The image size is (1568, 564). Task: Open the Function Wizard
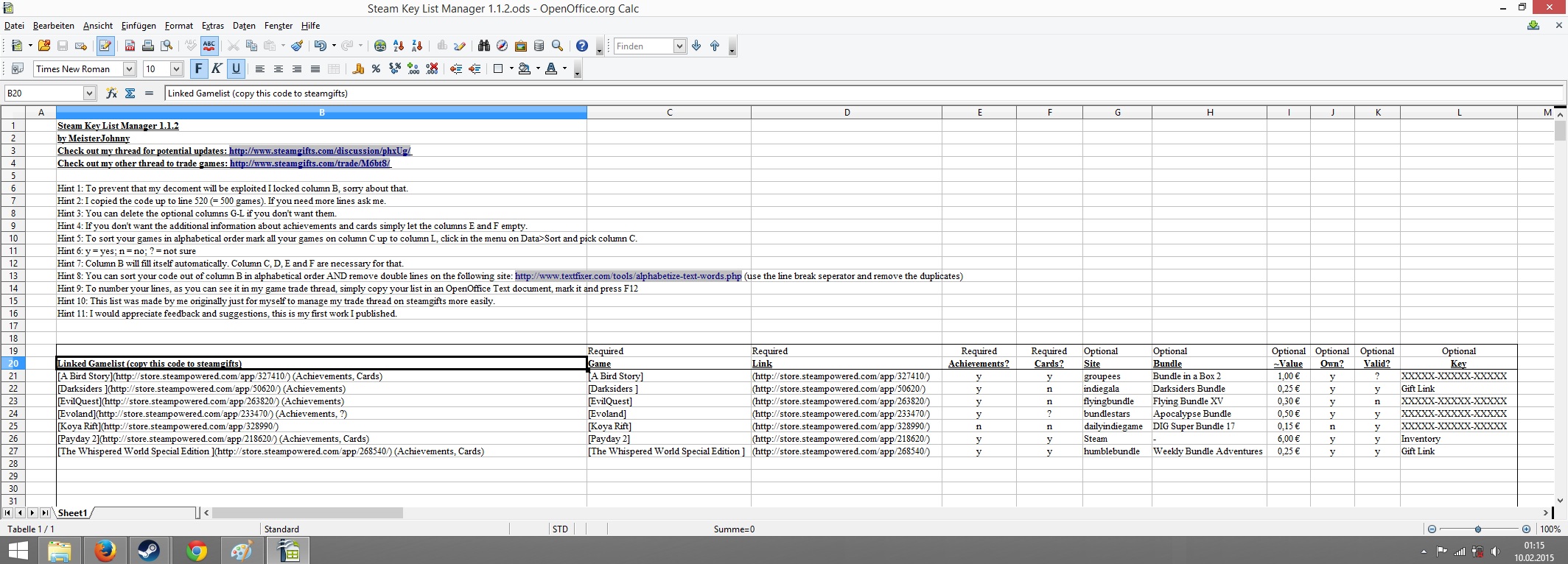(x=111, y=93)
